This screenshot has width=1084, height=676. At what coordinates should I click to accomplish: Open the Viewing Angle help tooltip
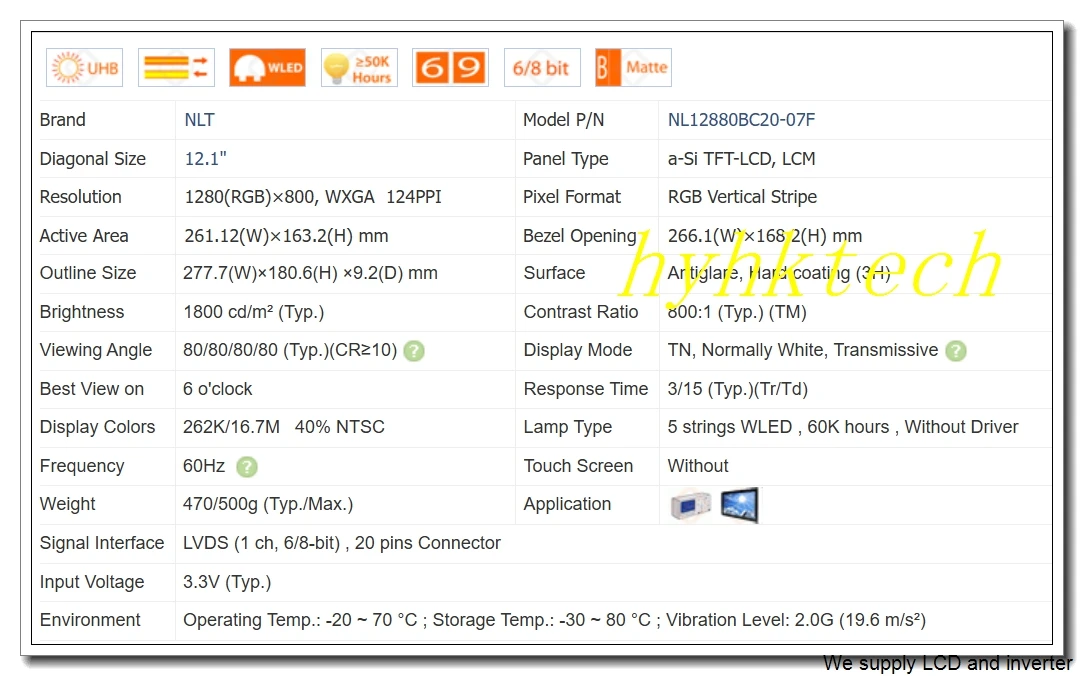coord(414,351)
